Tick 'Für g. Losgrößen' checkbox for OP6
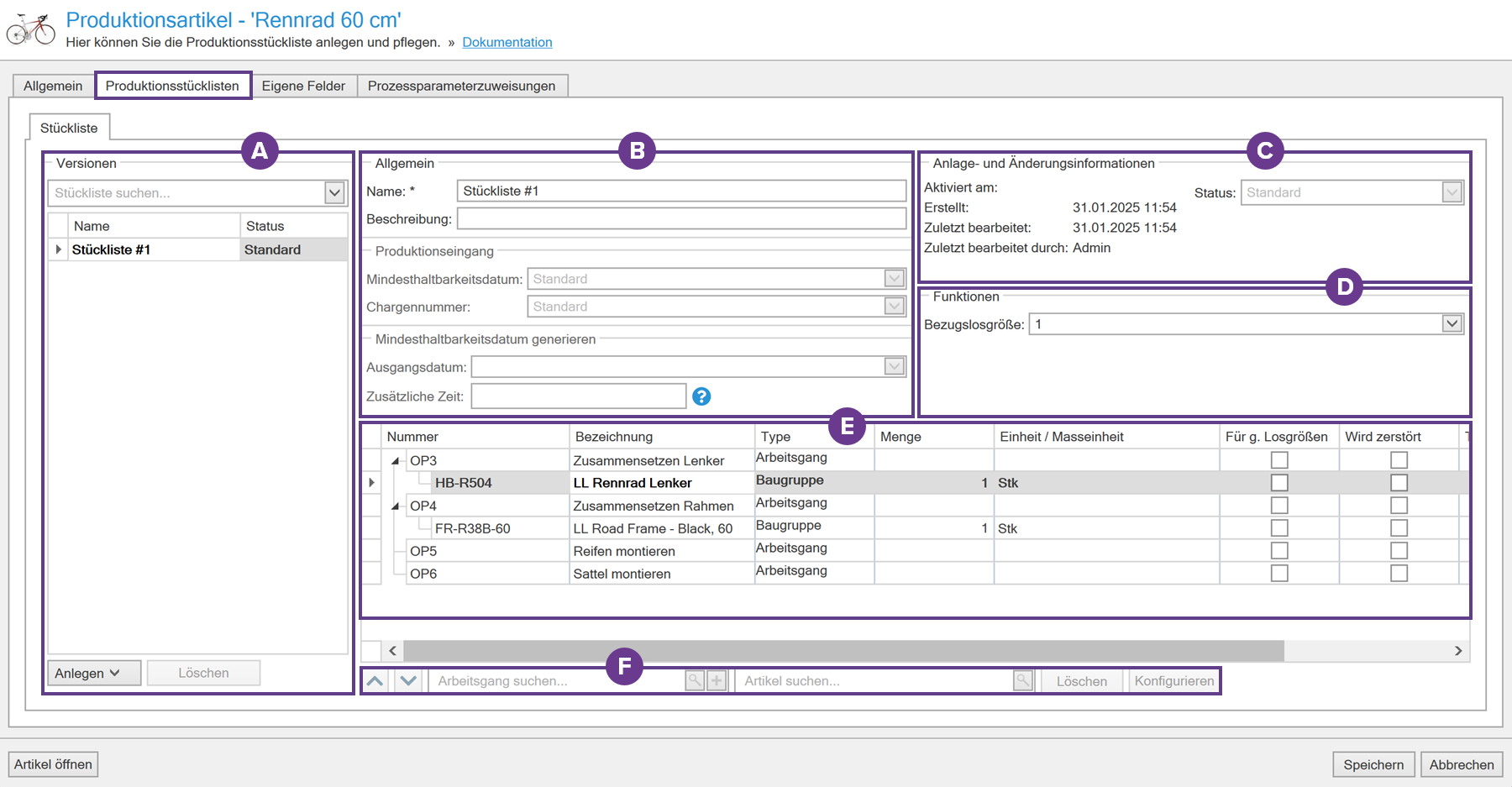The image size is (1512, 787). (1279, 574)
